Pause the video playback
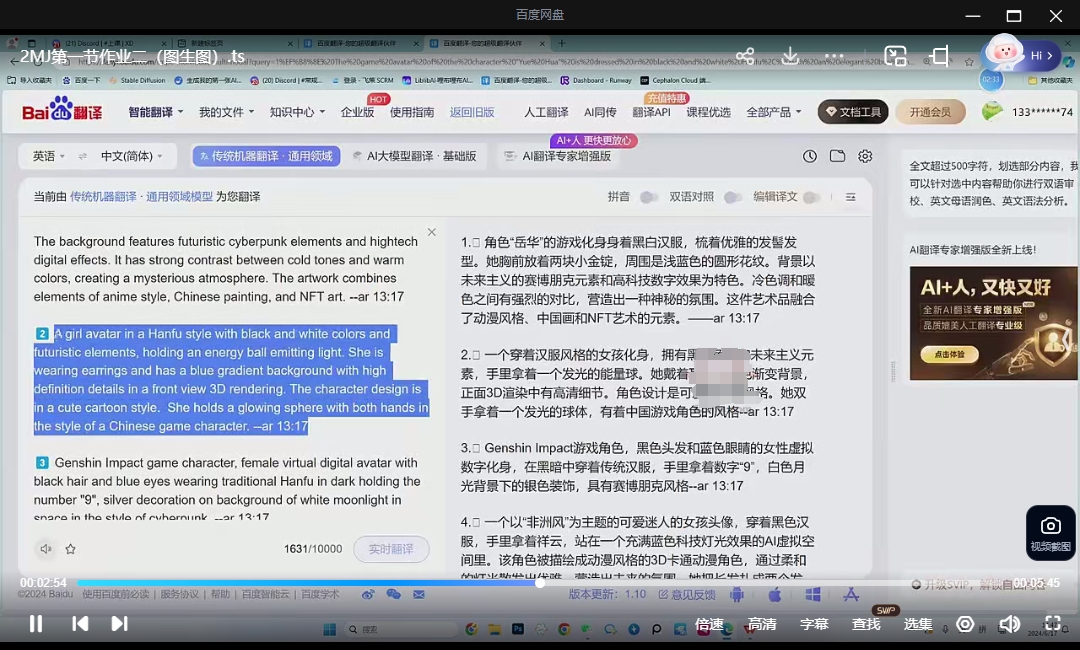The image size is (1080, 650). click(x=36, y=624)
